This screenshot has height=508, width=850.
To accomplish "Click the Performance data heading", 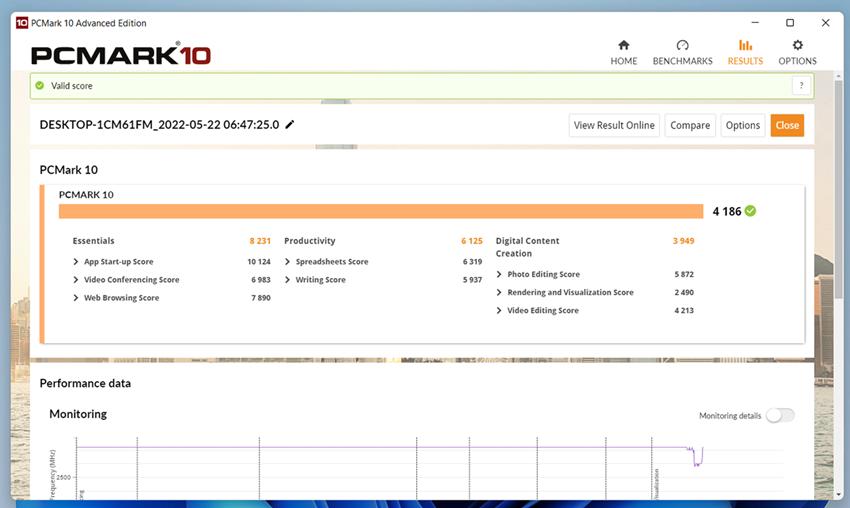I will (85, 383).
